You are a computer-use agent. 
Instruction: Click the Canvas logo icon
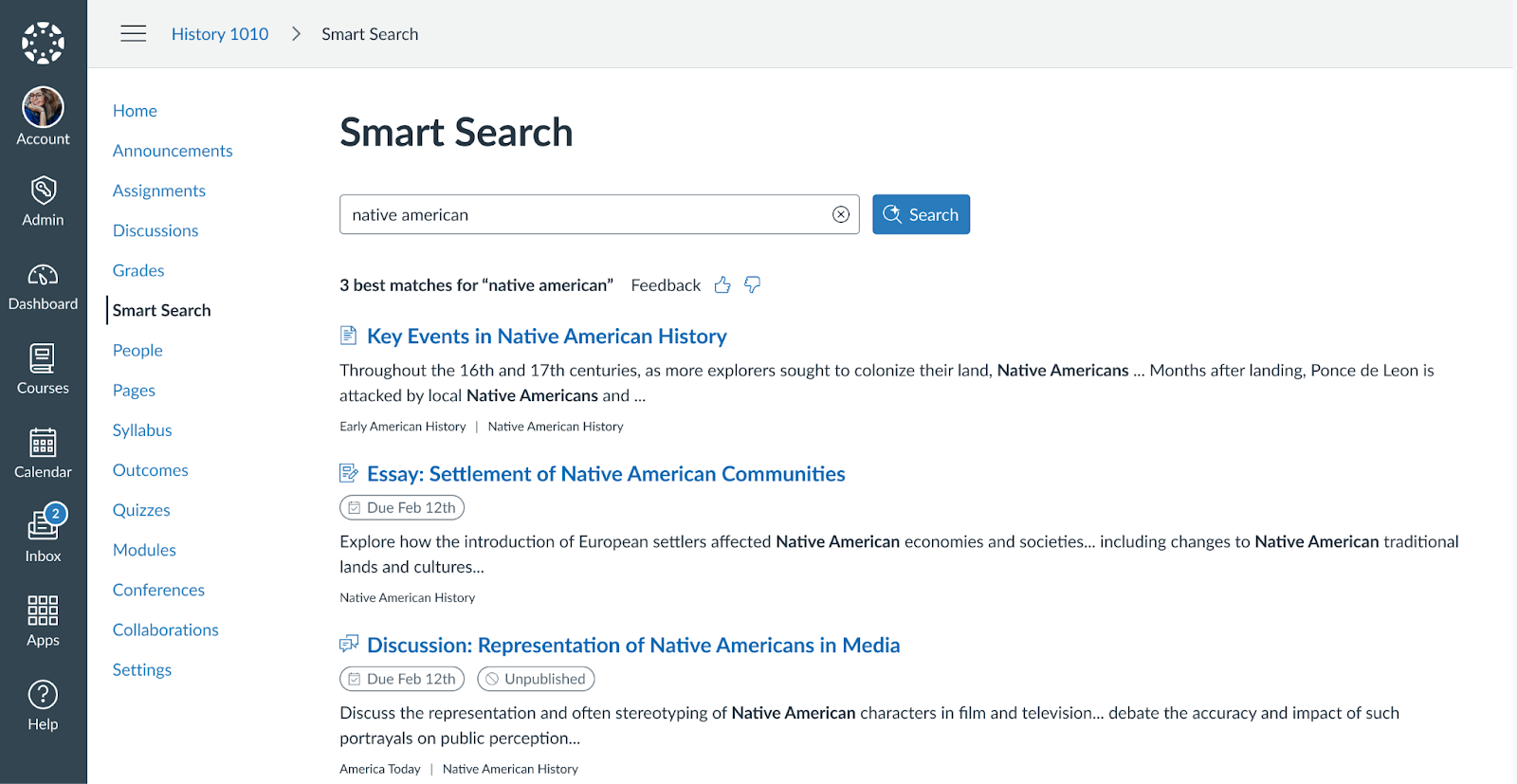coord(43,43)
